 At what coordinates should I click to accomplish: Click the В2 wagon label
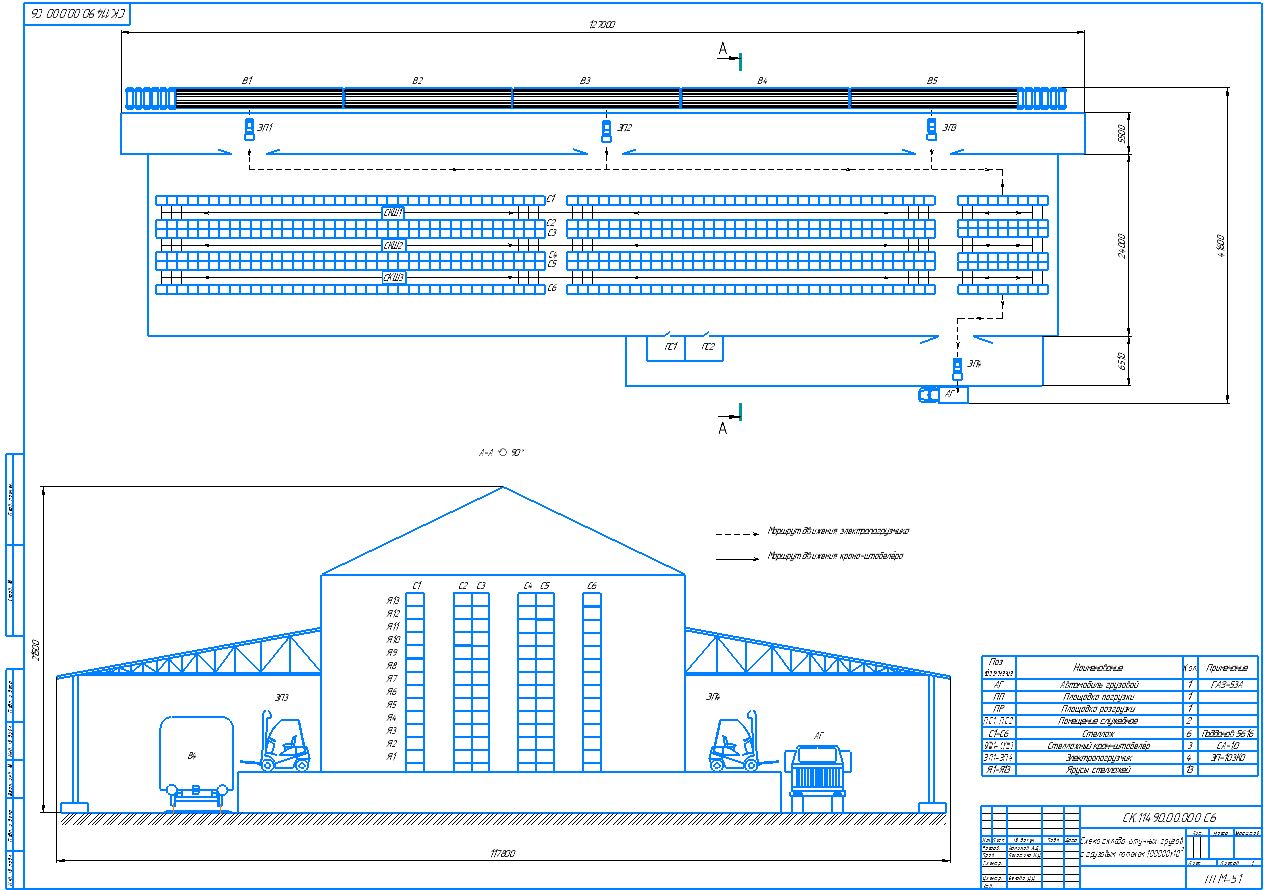(418, 80)
